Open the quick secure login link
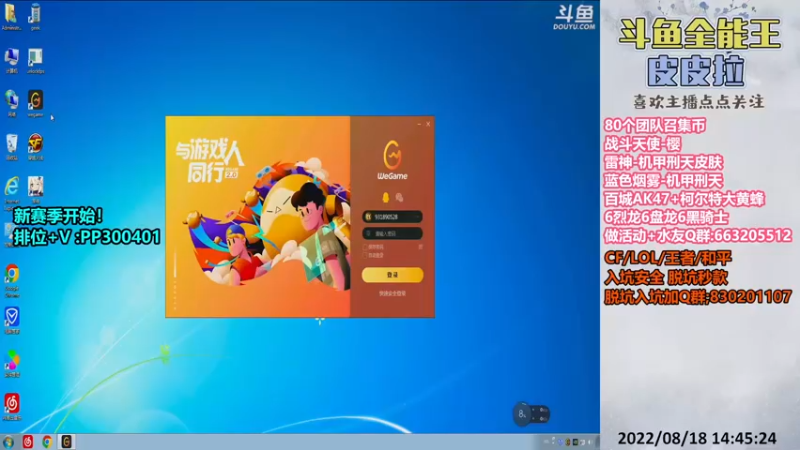This screenshot has height=450, width=800. point(392,293)
